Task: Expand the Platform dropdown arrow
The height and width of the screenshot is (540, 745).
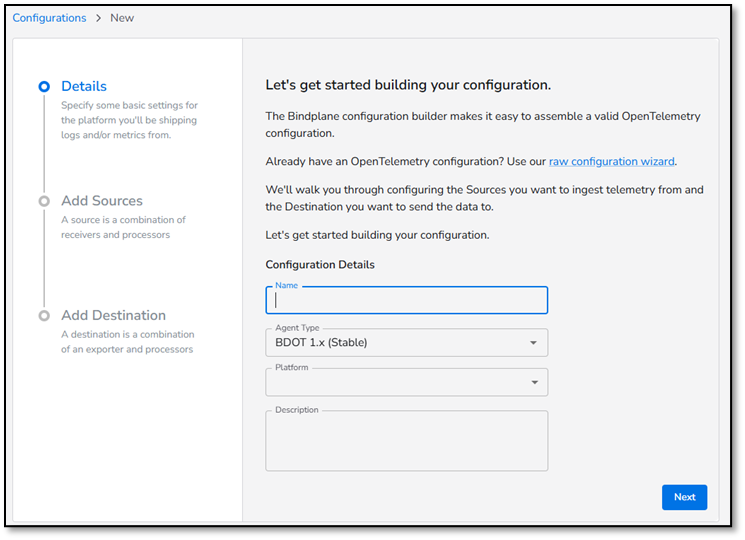Action: point(535,382)
